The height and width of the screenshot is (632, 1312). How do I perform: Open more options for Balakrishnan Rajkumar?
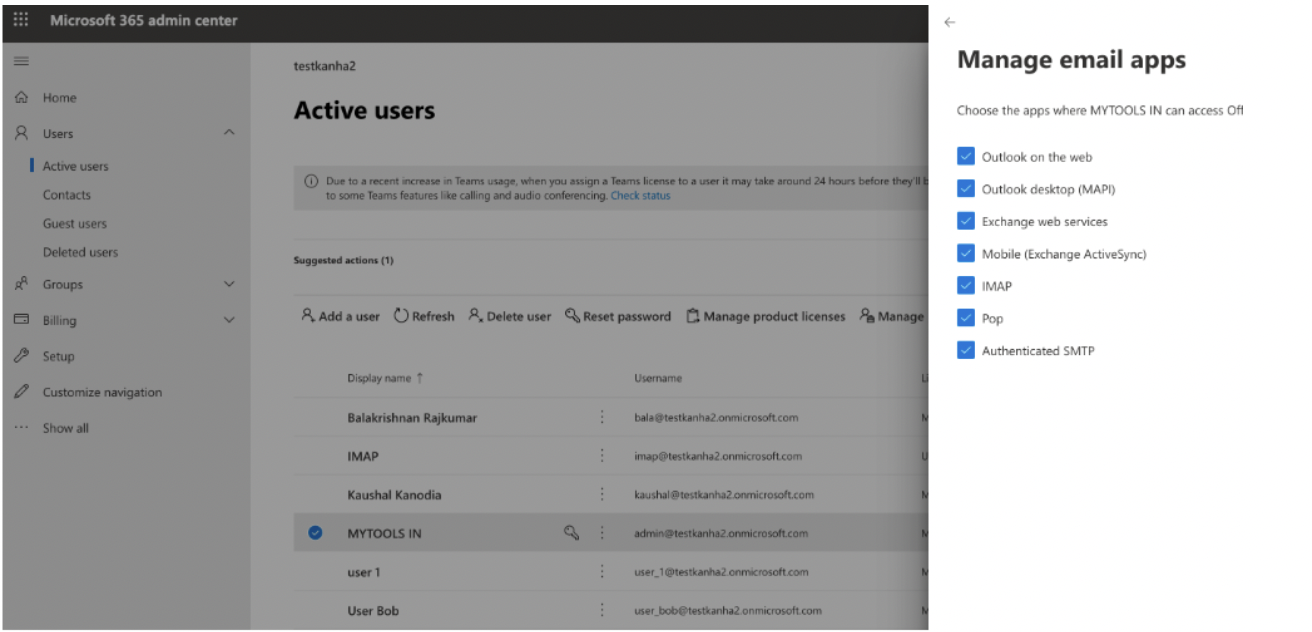(x=602, y=417)
